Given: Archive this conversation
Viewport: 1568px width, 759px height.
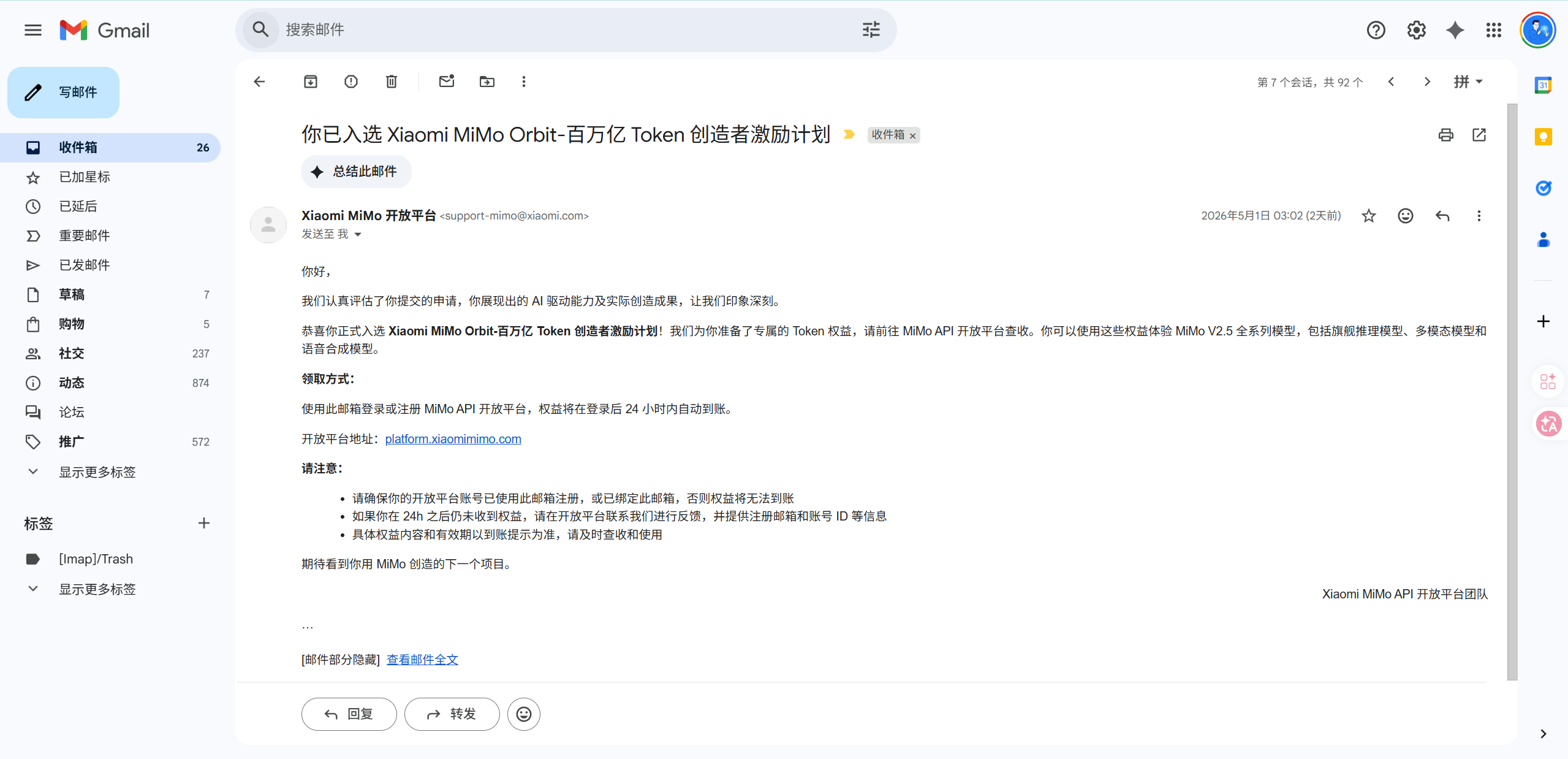Looking at the screenshot, I should (311, 82).
